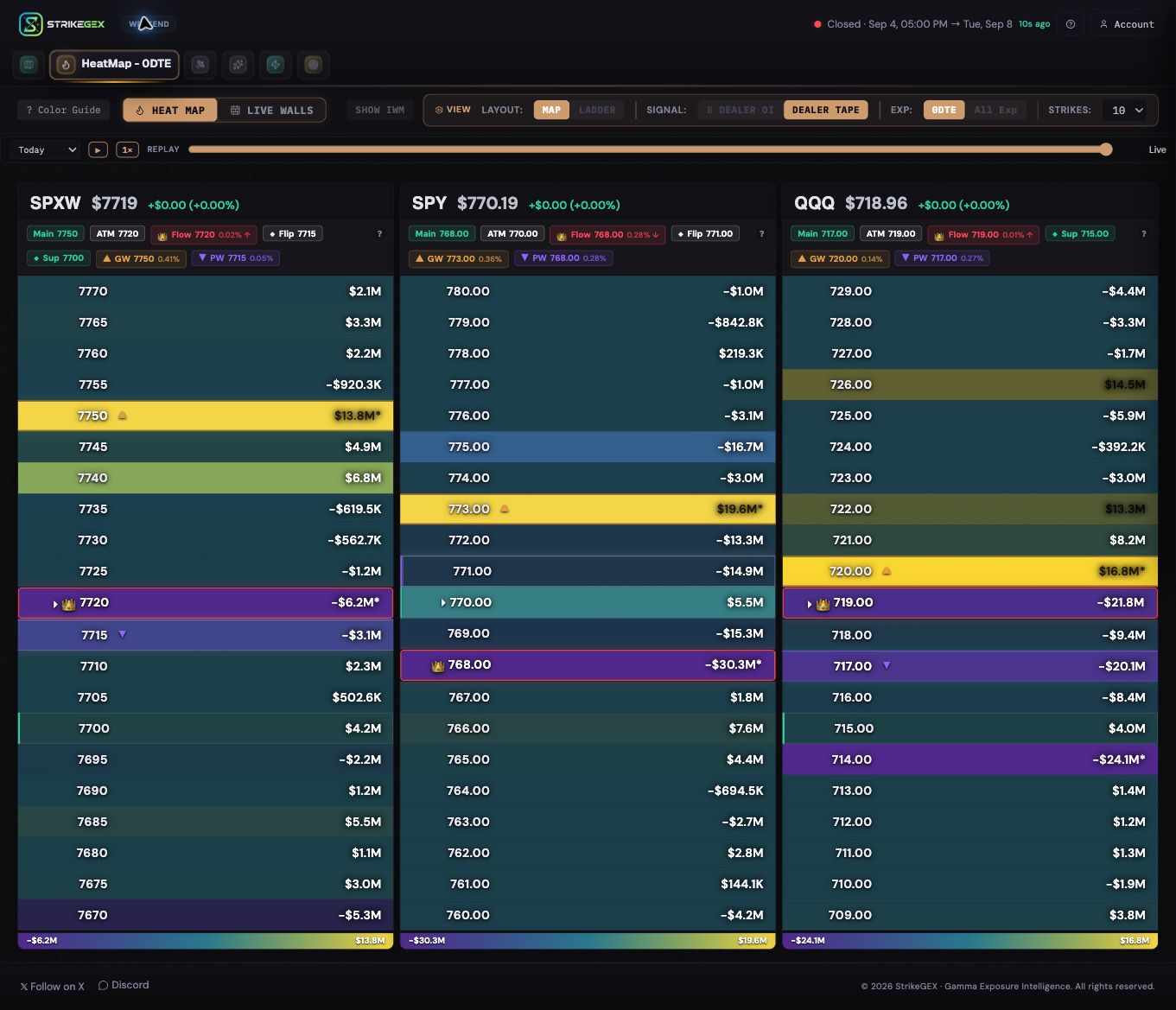Viewport: 1176px width, 1010px height.
Task: Click the crown icon on QQQ 719.00 row
Action: pyautogui.click(x=823, y=603)
